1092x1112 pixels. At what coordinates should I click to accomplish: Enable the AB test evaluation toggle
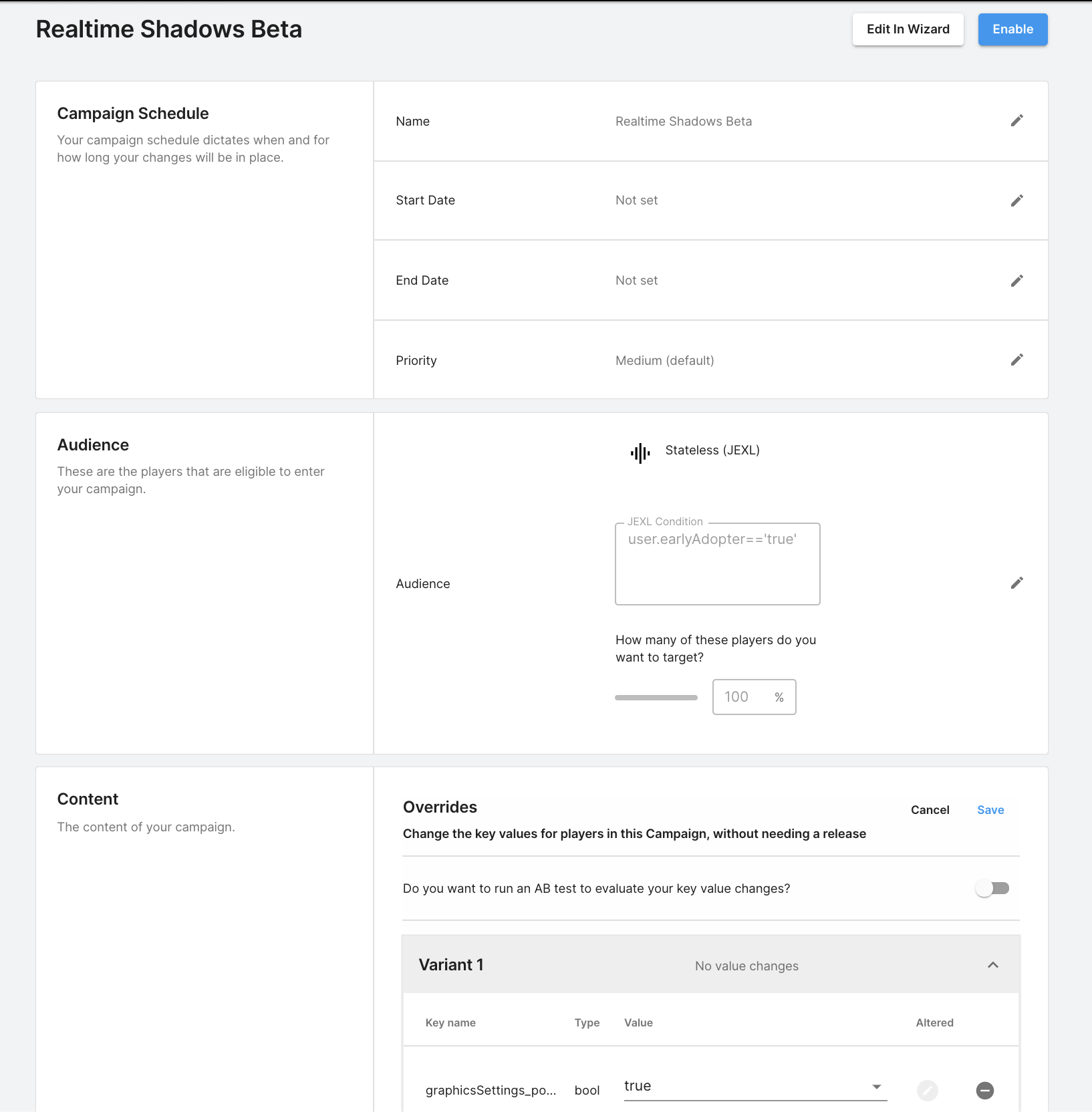(x=992, y=888)
